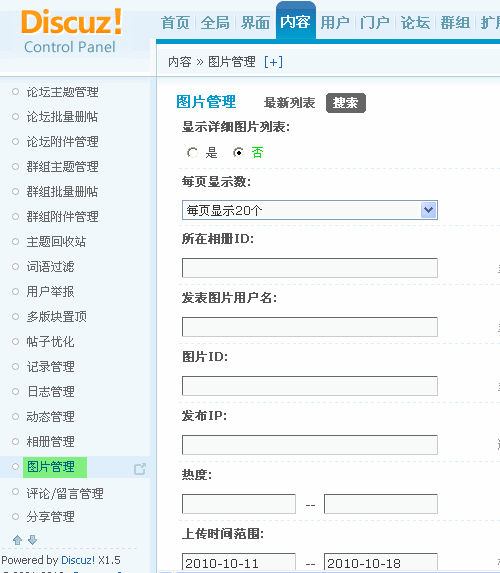Switch to 用户 top tab
The height and width of the screenshot is (573, 500).
point(335,23)
